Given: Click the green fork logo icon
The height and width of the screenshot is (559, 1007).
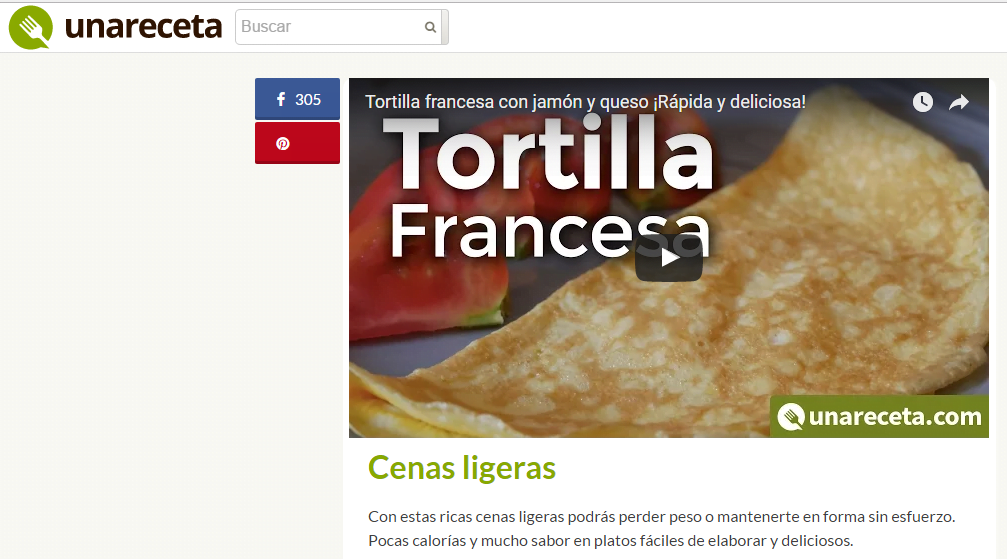Looking at the screenshot, I should tap(31, 27).
